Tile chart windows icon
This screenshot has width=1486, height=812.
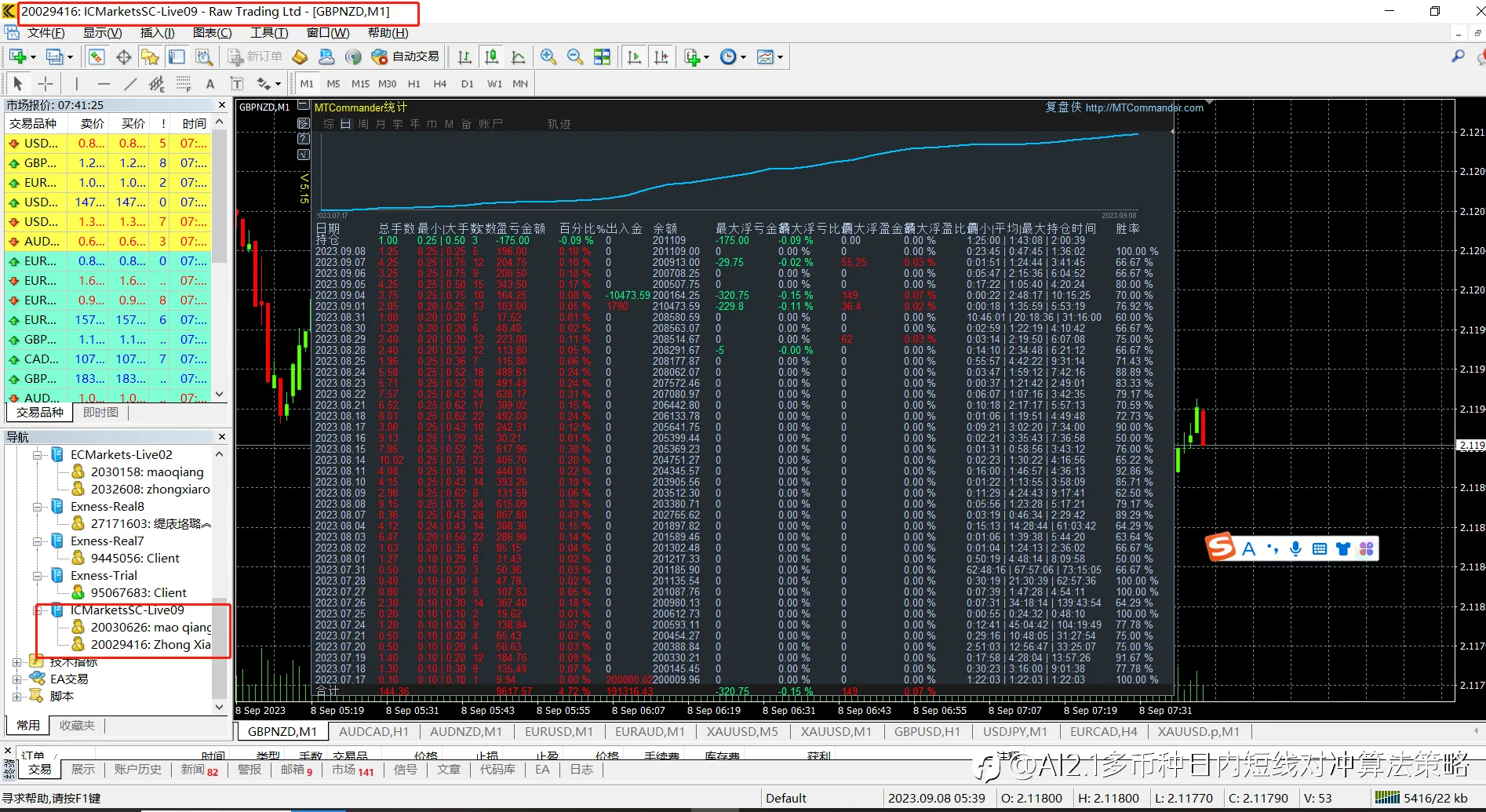coord(602,56)
